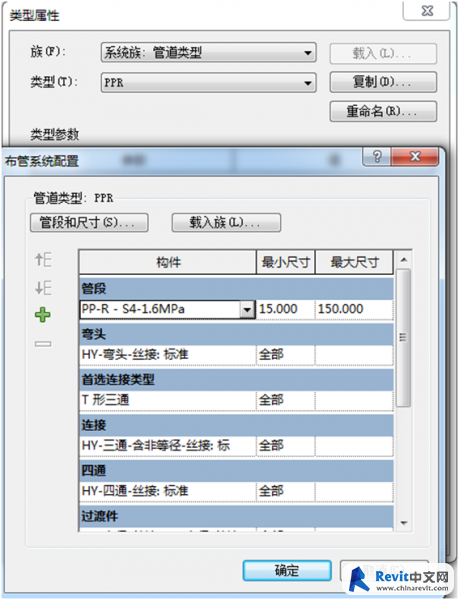Move the selected row up with the up-arrow icon
Image resolution: width=459 pixels, height=600 pixels.
click(43, 259)
